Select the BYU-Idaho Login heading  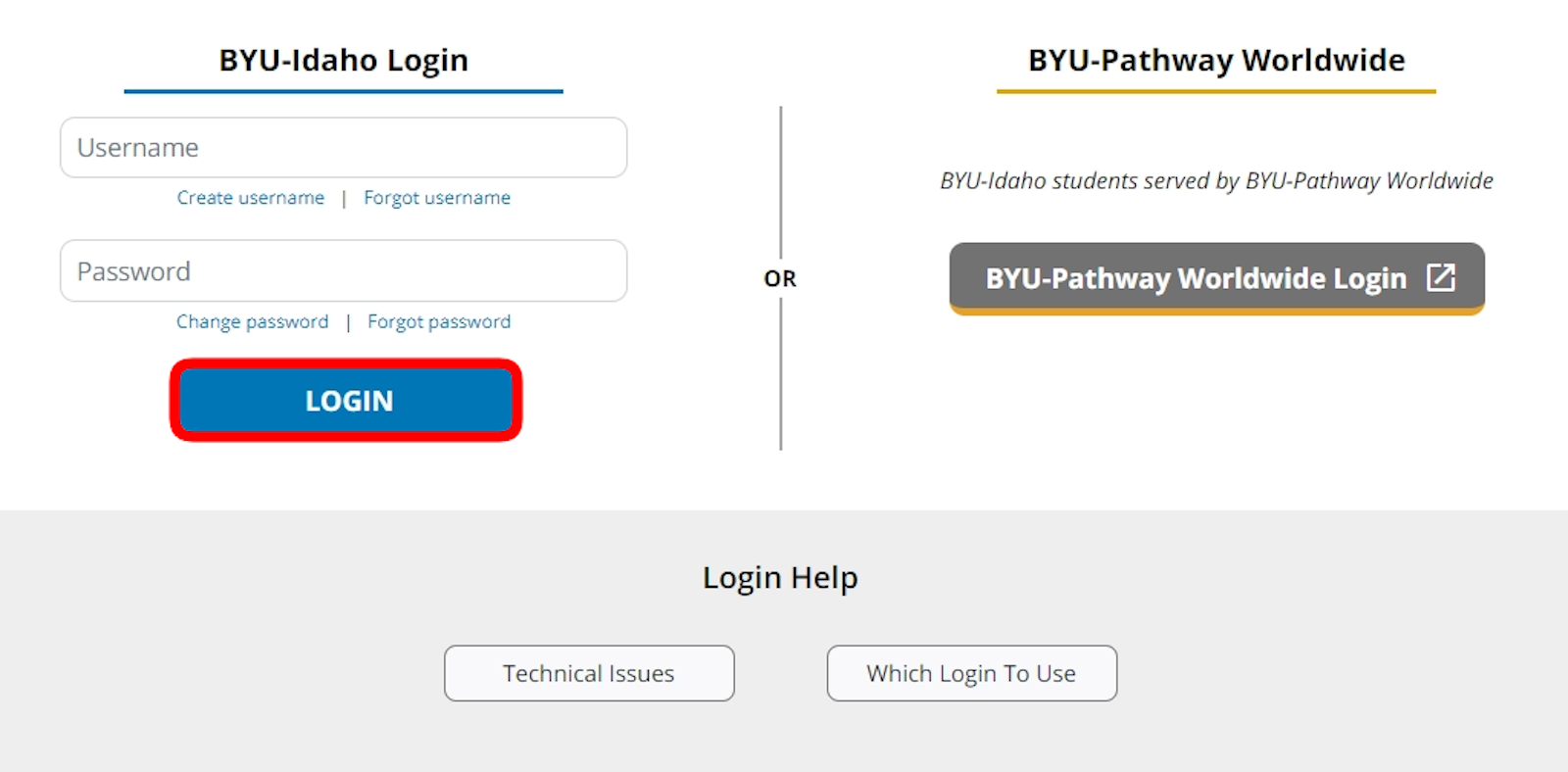tap(343, 60)
